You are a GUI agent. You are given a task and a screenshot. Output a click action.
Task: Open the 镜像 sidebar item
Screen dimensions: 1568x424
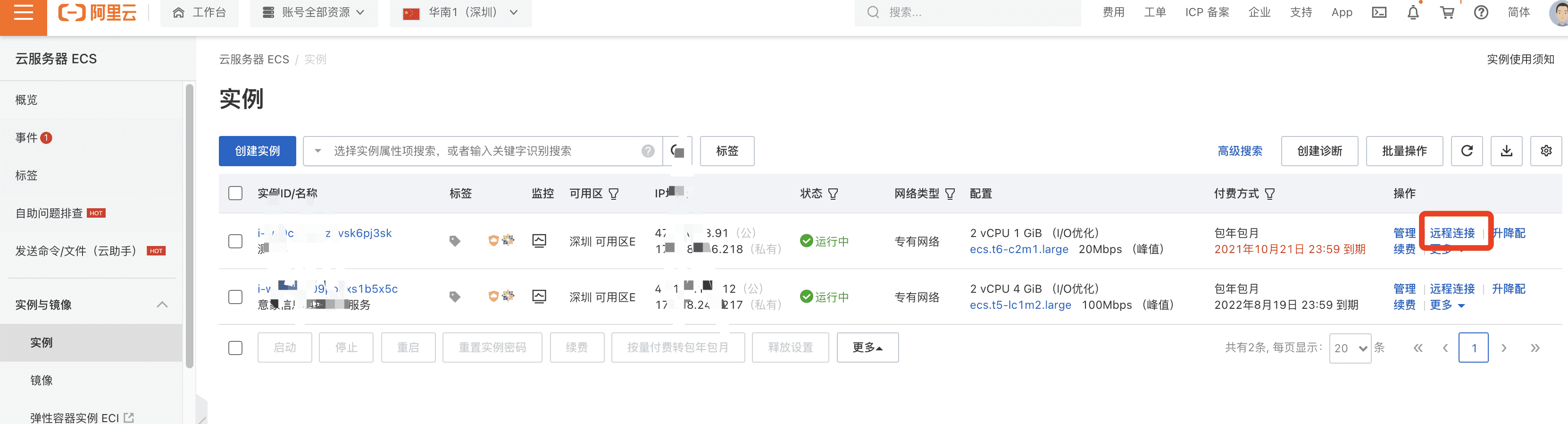coord(42,380)
